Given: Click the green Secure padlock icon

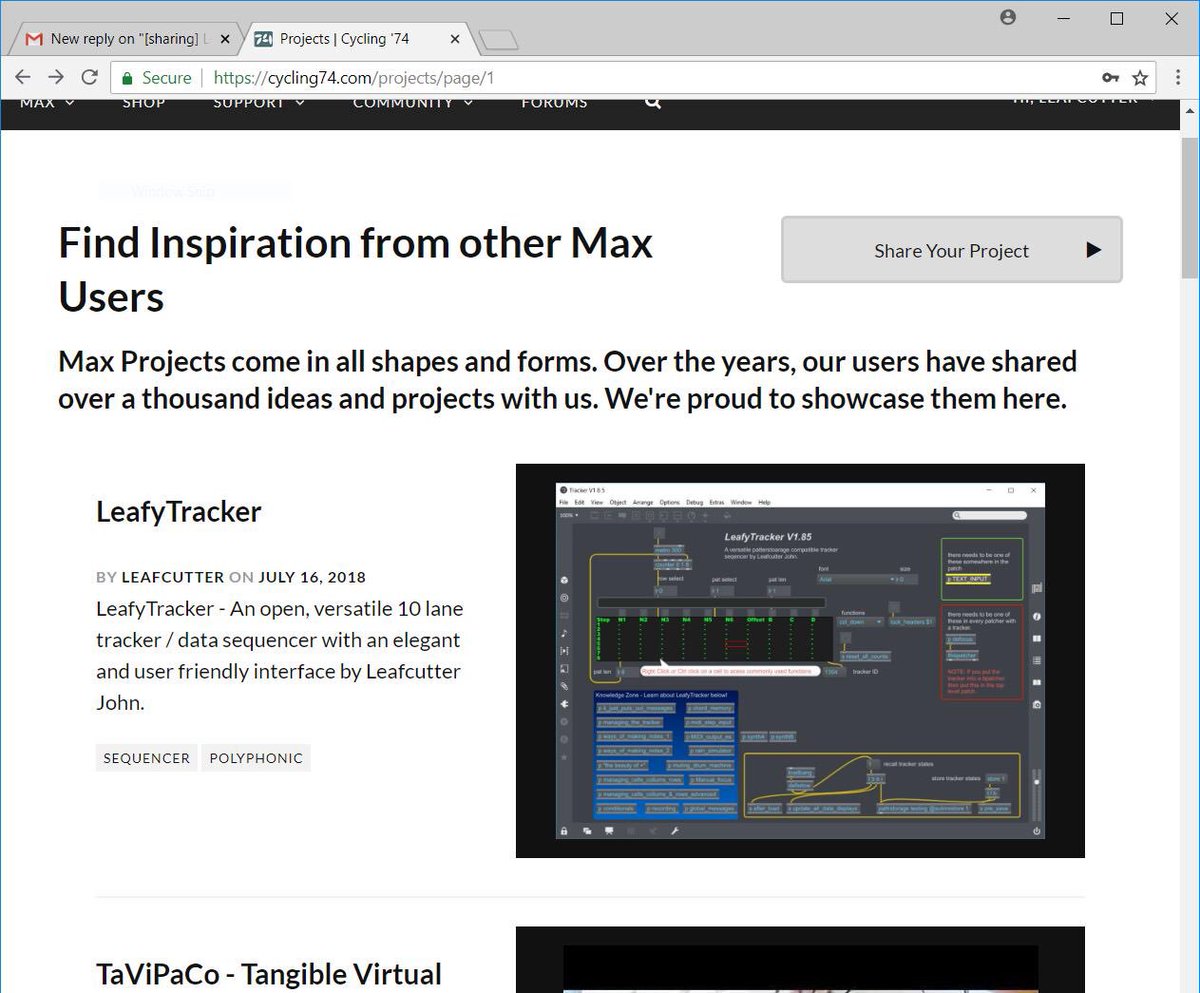Looking at the screenshot, I should (x=127, y=78).
